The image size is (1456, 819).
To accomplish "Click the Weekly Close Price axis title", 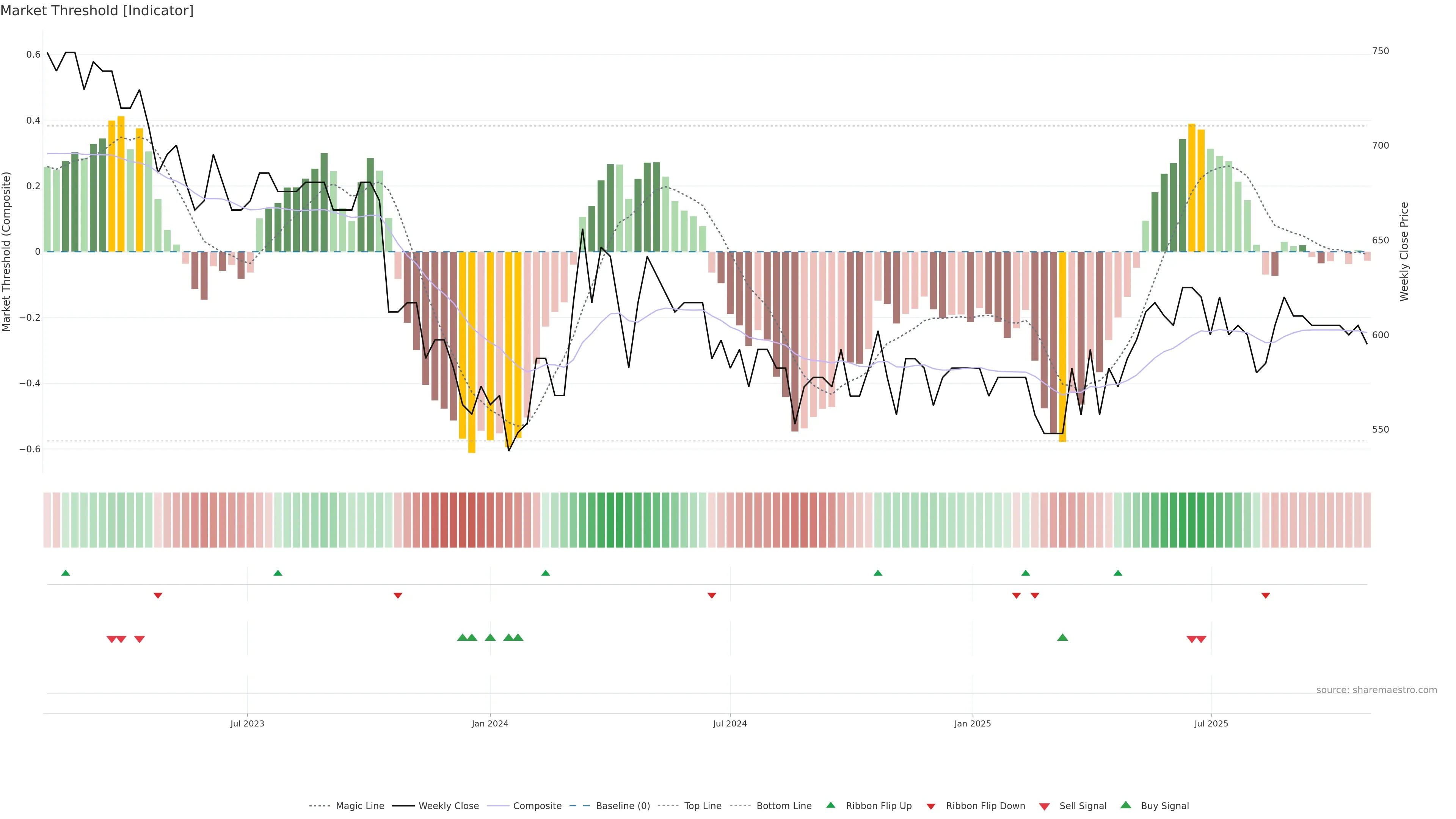I will (1404, 251).
